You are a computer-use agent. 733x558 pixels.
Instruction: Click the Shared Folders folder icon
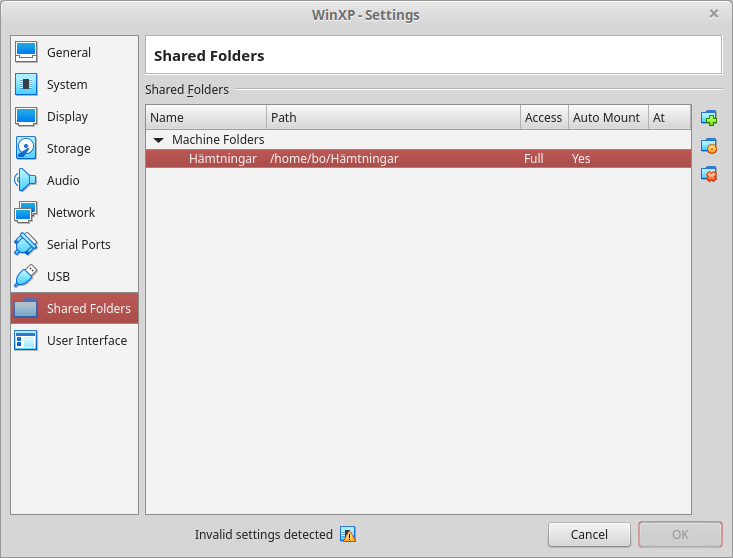26,308
